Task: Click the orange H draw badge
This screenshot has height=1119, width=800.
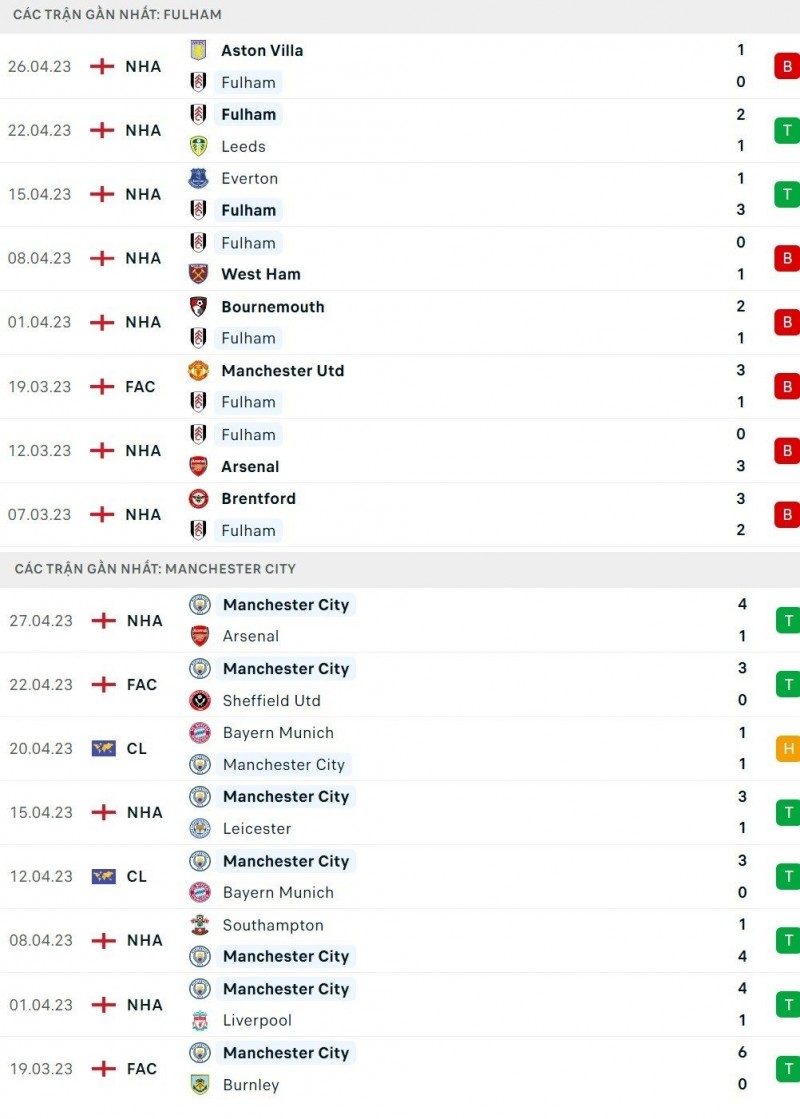Action: [787, 748]
